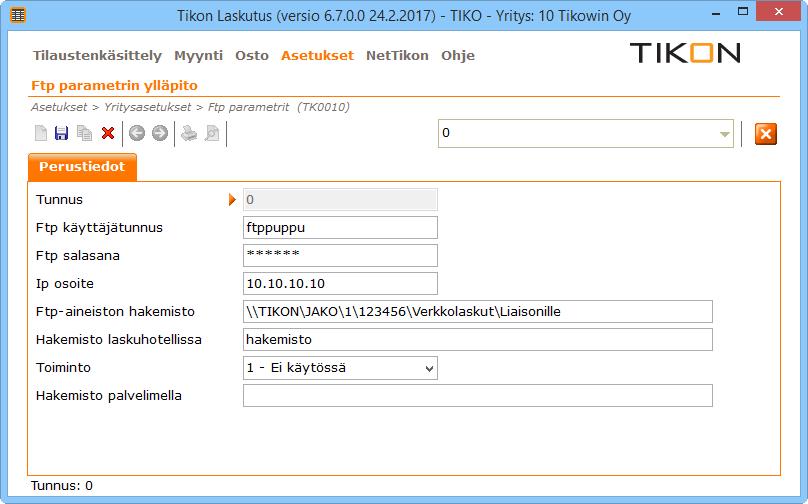This screenshot has width=808, height=504.
Task: Open the Osto menu
Action: pyautogui.click(x=252, y=56)
